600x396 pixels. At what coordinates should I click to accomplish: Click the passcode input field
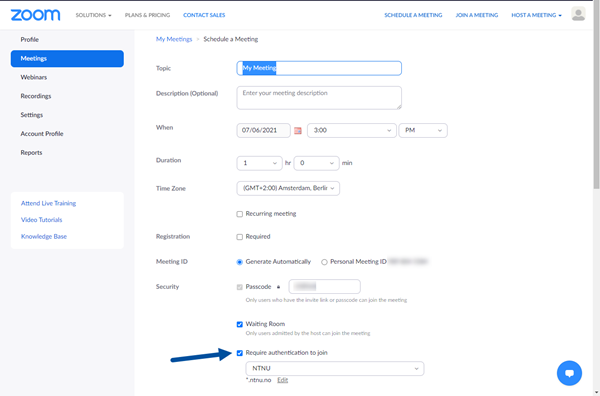(324, 287)
